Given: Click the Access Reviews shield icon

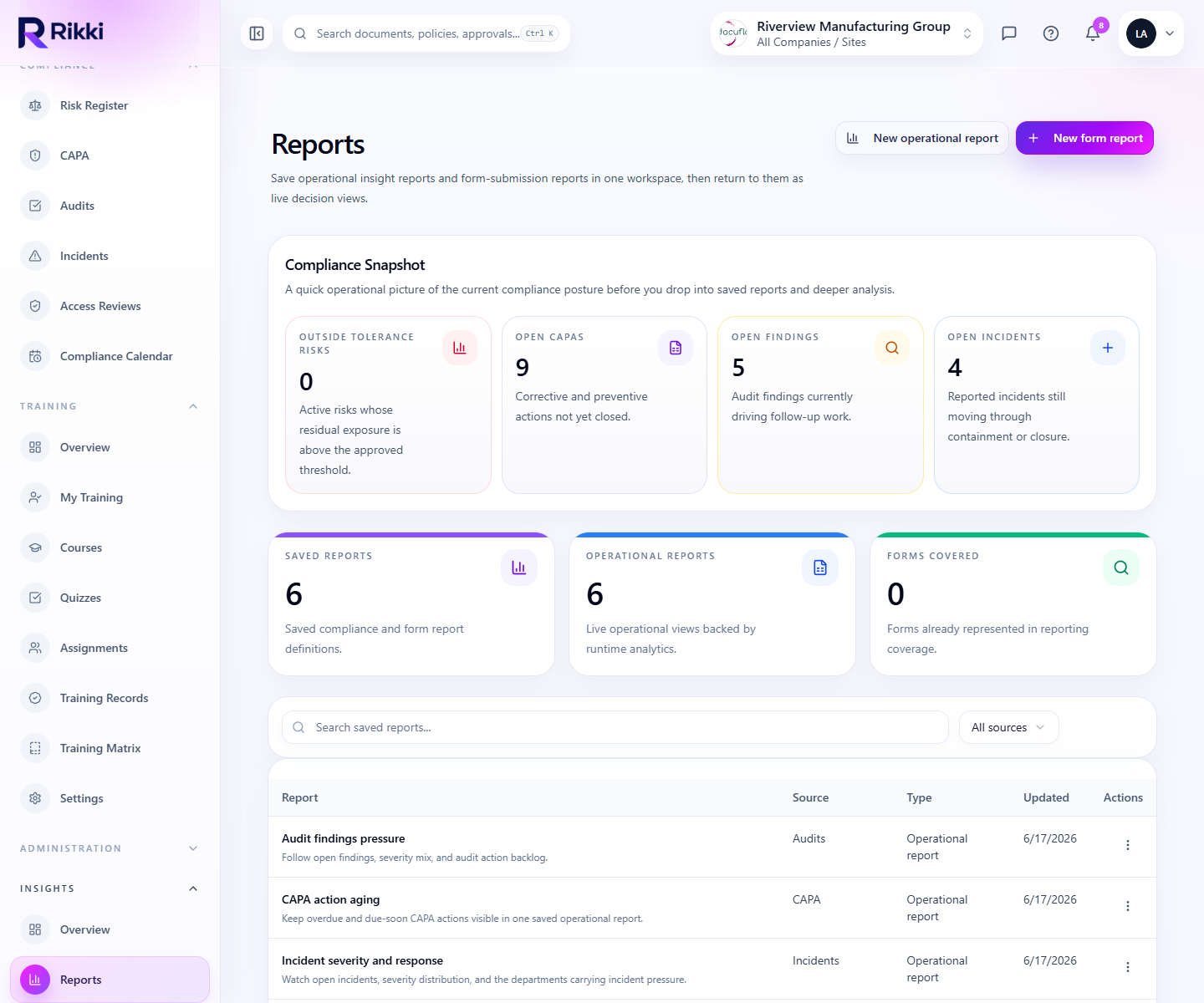Looking at the screenshot, I should pyautogui.click(x=35, y=306).
